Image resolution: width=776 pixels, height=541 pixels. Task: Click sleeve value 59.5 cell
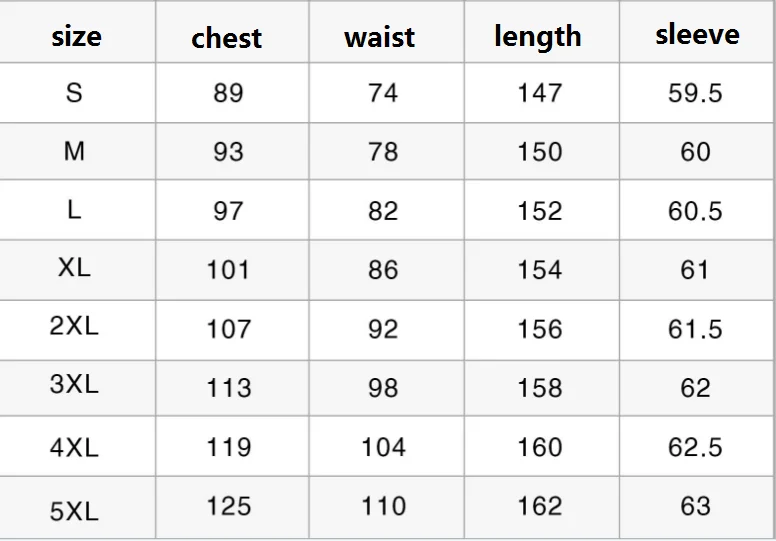pyautogui.click(x=695, y=93)
